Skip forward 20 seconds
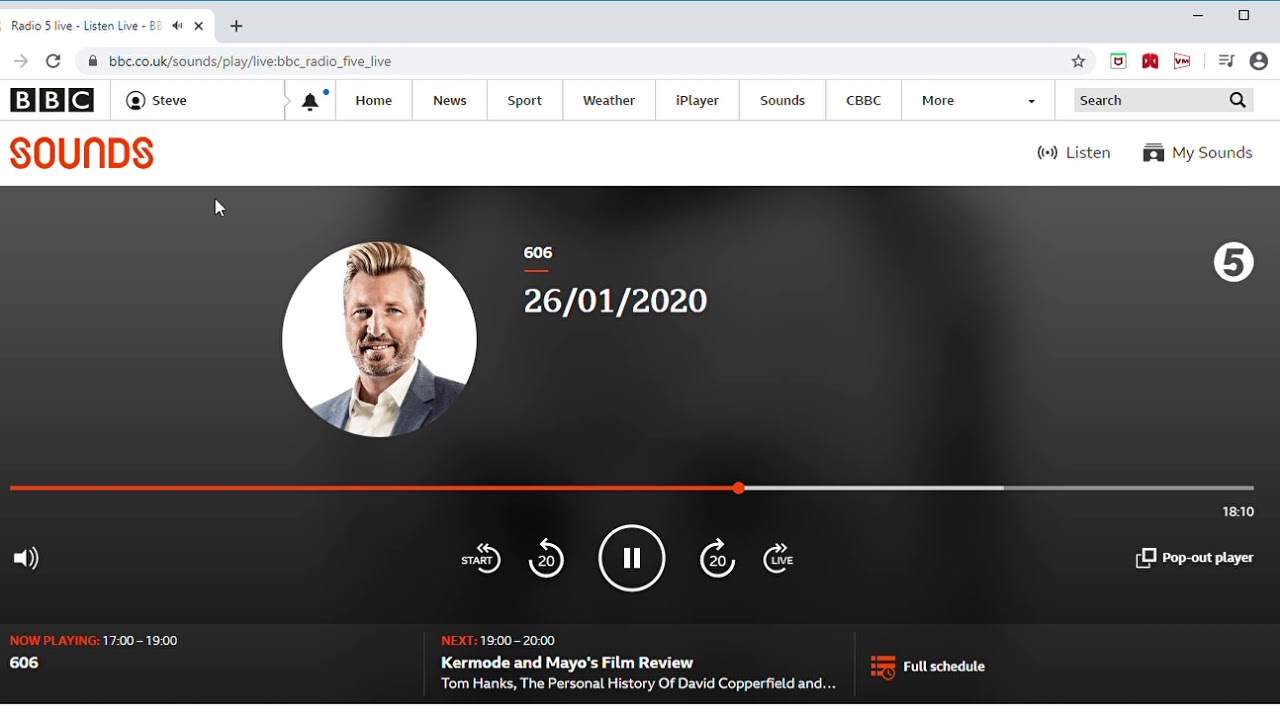 tap(717, 558)
